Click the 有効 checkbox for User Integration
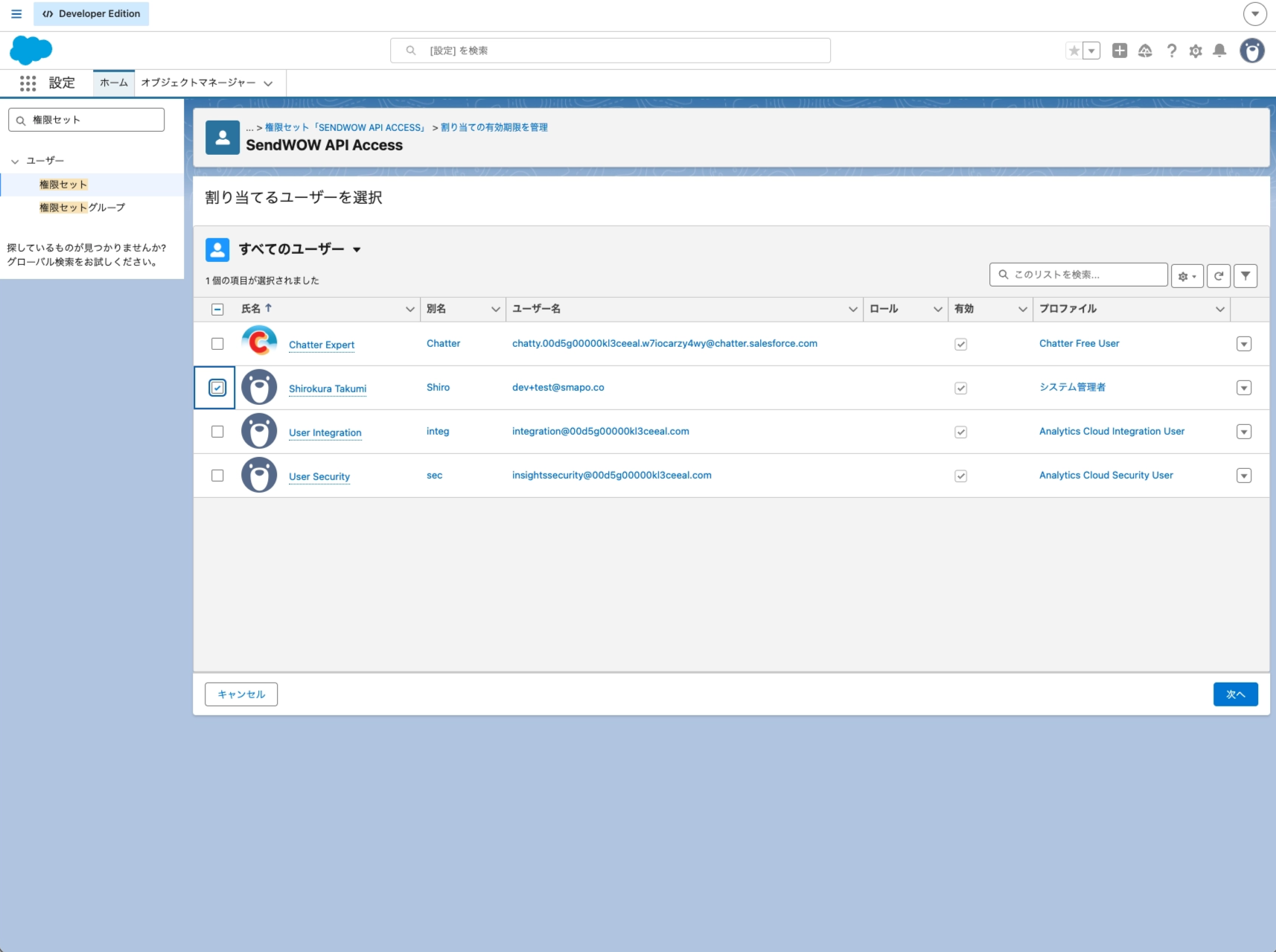 [961, 432]
